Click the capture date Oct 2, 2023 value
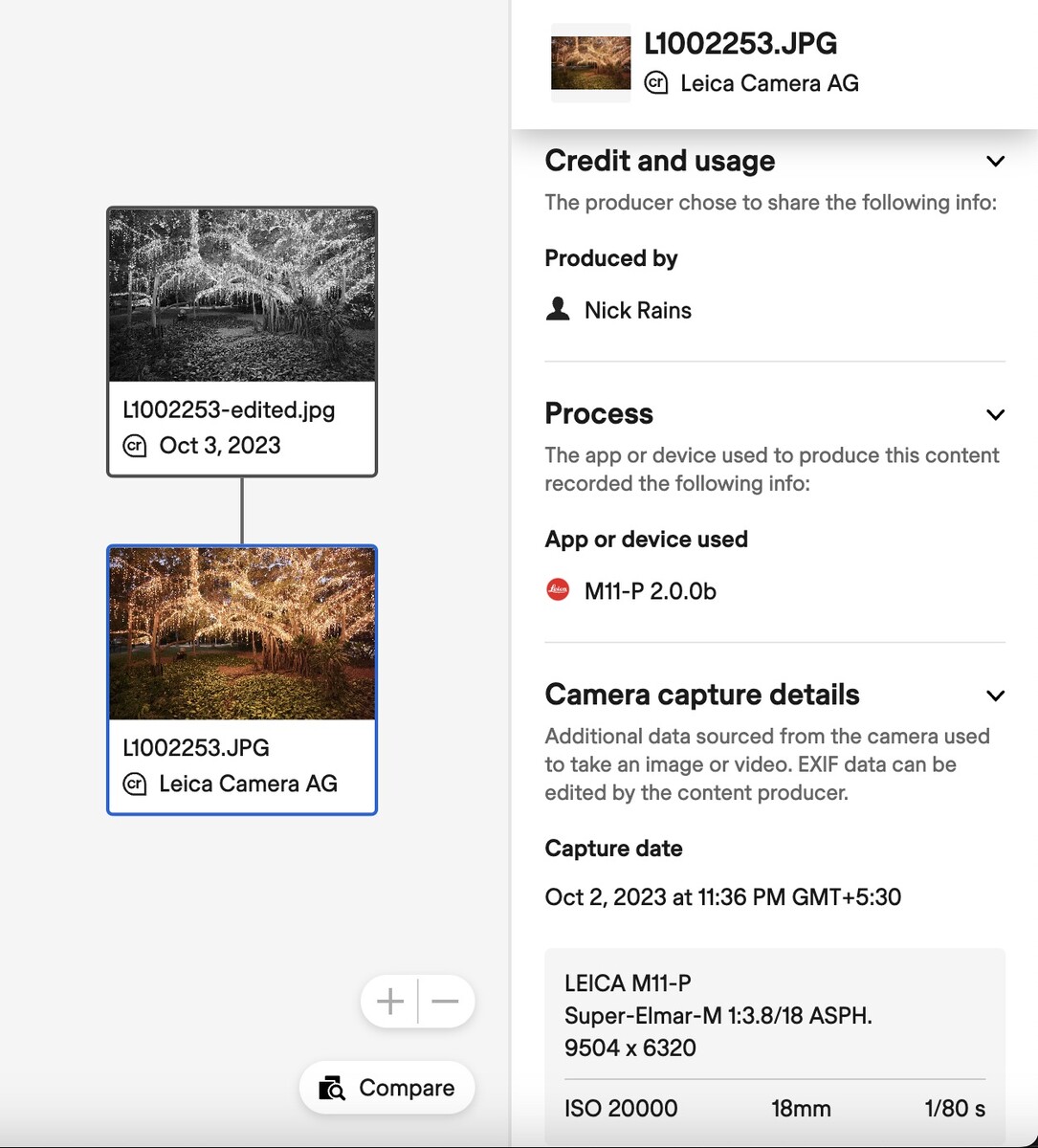 click(x=723, y=897)
